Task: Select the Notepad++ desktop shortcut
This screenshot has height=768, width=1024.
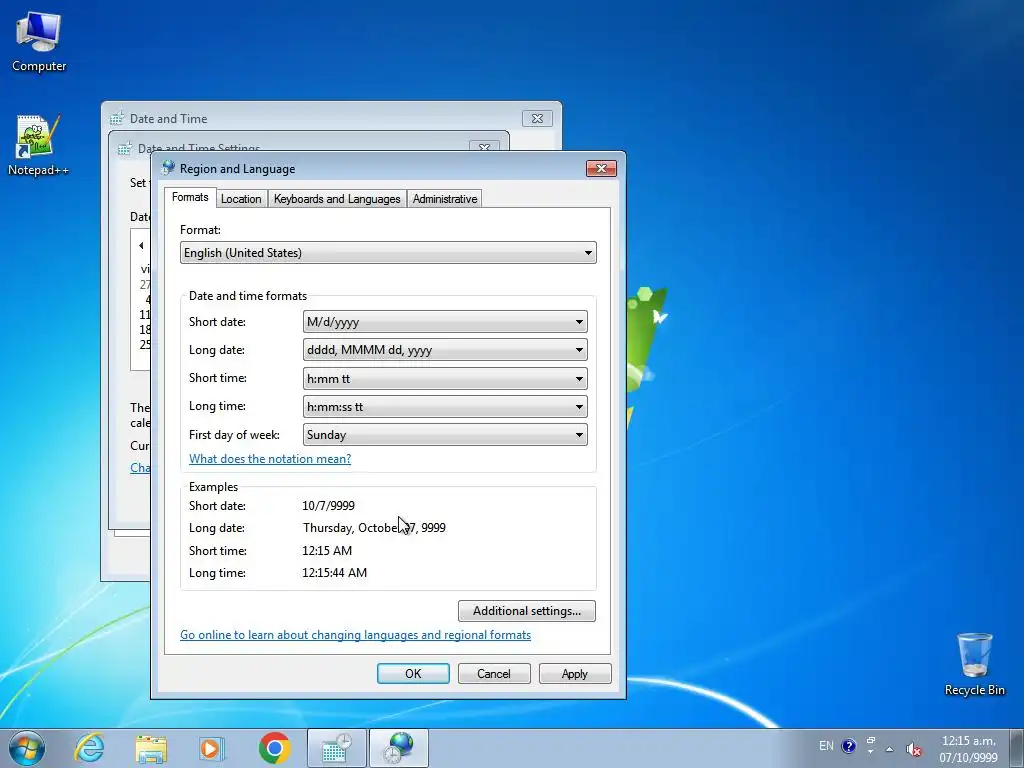Action: click(x=38, y=146)
